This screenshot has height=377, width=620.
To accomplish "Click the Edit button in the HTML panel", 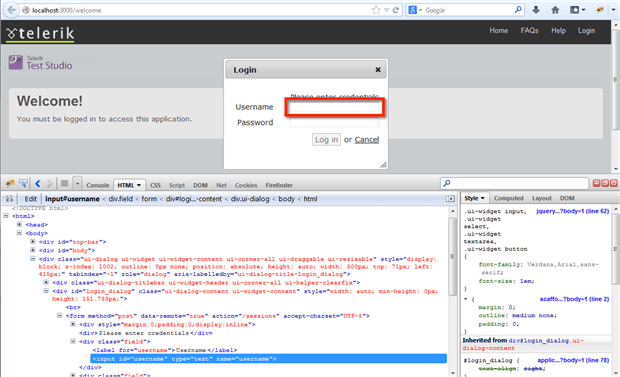I will pos(30,199).
